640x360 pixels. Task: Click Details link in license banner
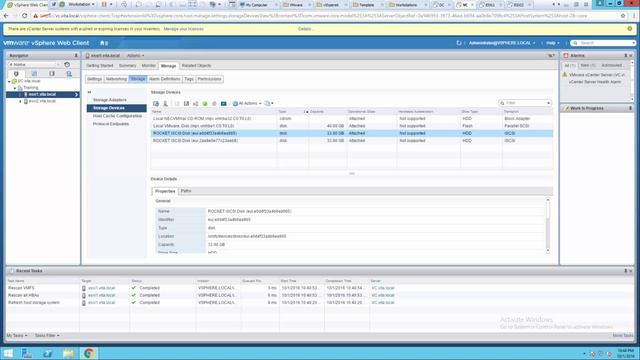click(x=305, y=29)
